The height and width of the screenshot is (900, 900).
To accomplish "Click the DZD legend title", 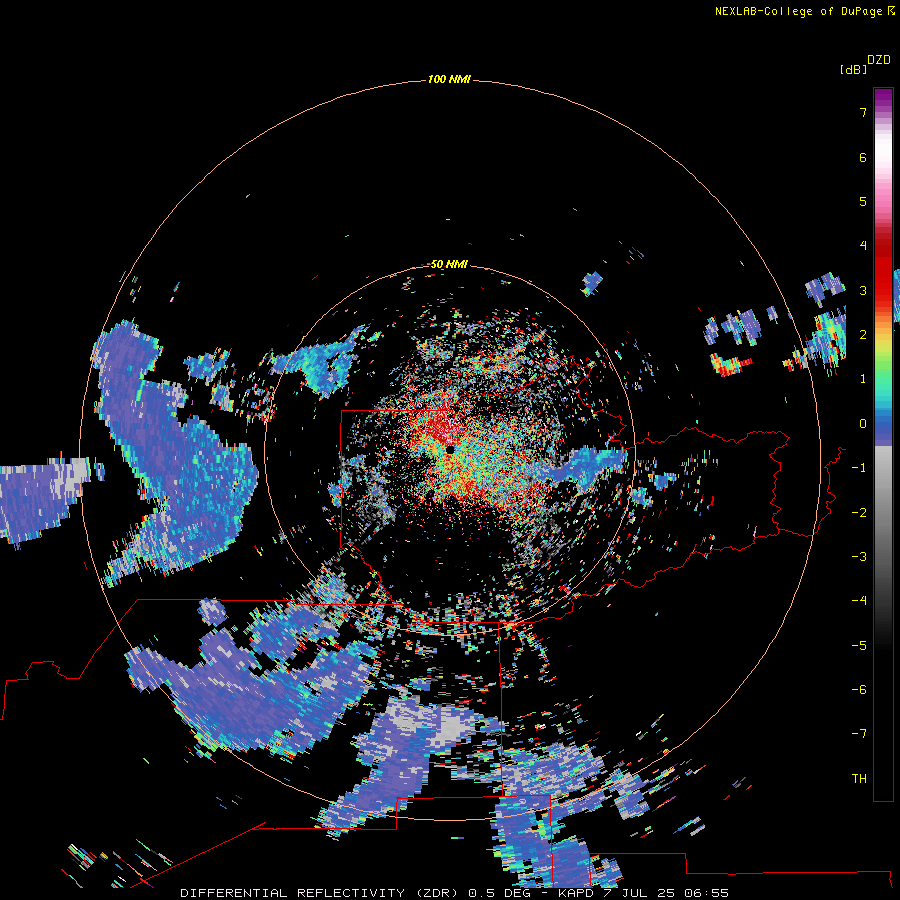I will [879, 60].
